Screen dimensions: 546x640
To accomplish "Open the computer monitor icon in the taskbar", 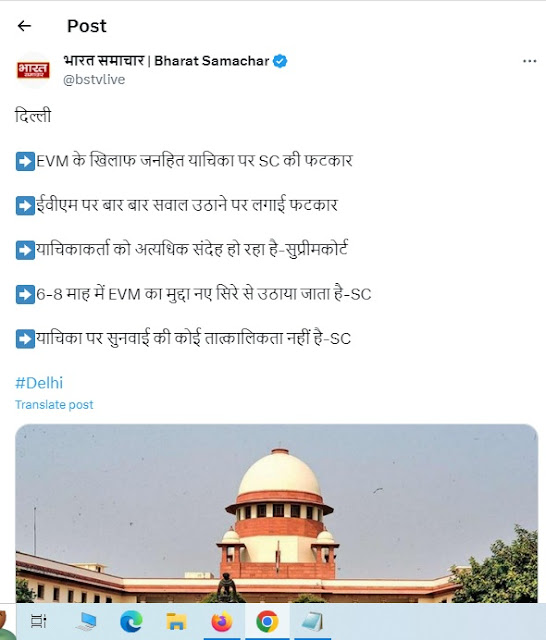I will coord(86,622).
